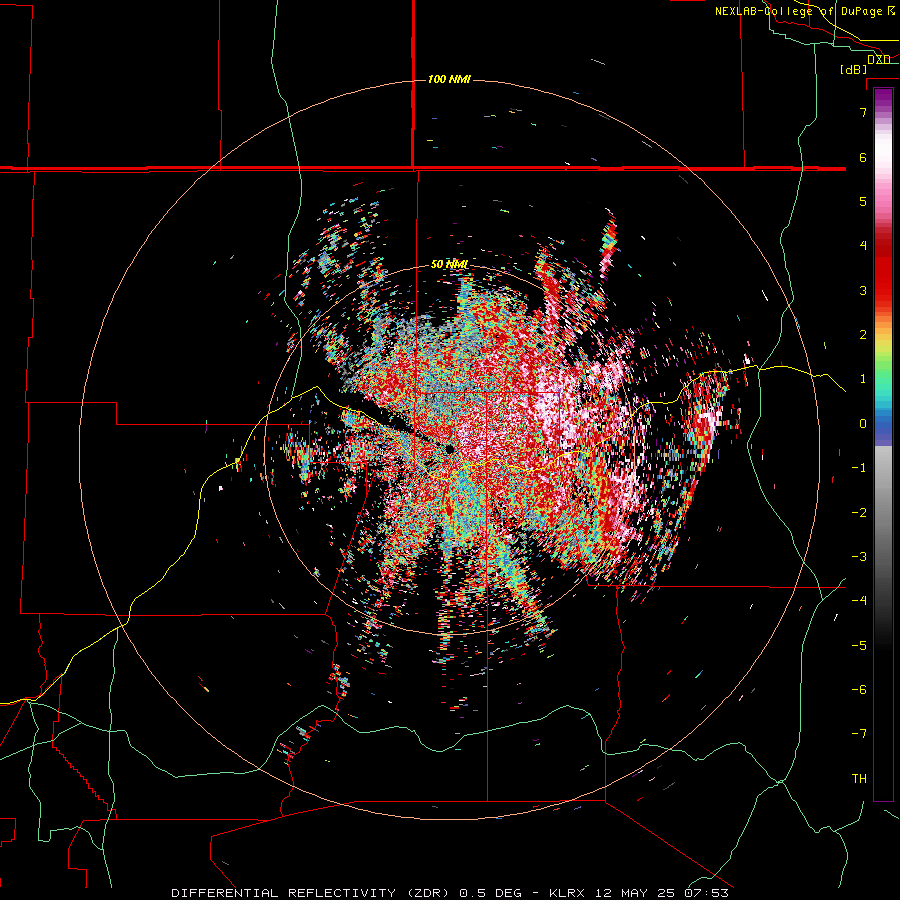Click the positive 3 dB scale label
Image resolution: width=900 pixels, height=900 pixels.
point(863,290)
